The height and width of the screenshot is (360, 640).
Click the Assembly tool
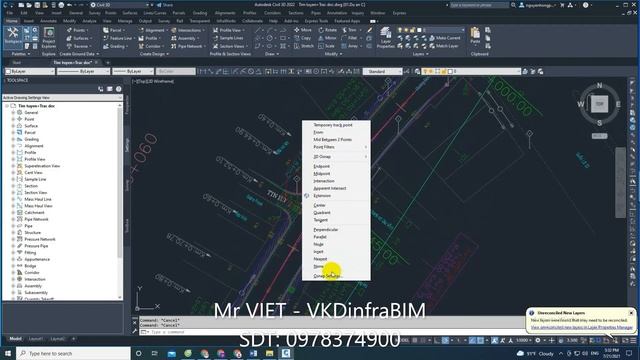(185, 38)
